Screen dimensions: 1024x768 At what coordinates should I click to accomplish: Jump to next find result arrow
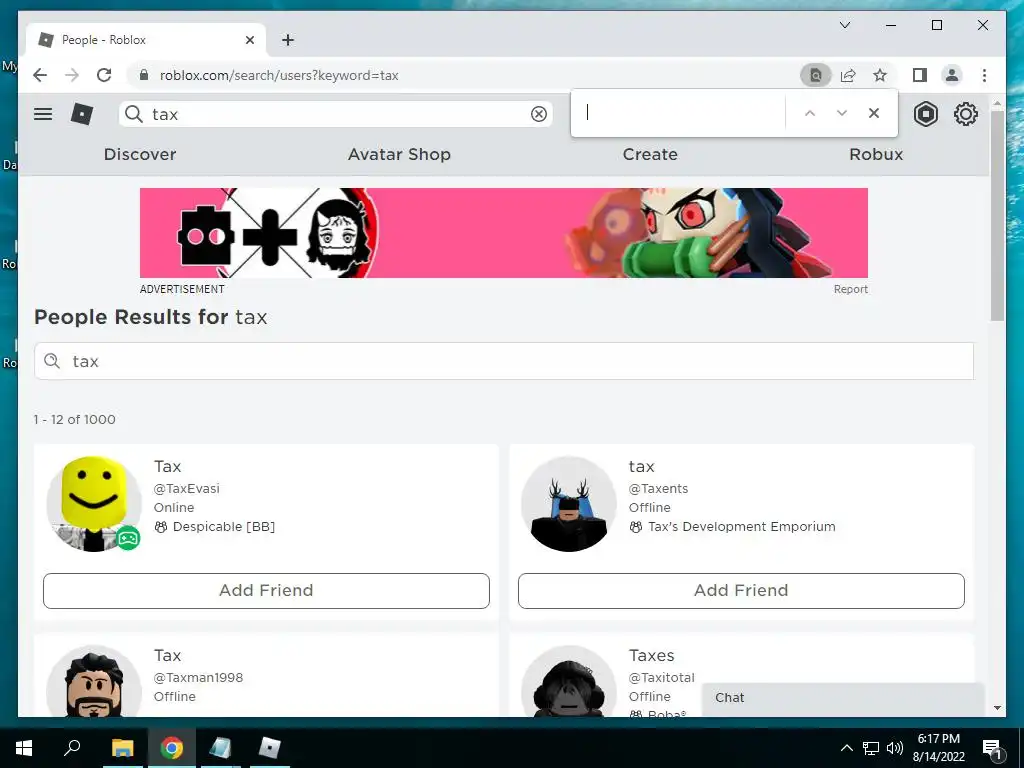coord(842,113)
